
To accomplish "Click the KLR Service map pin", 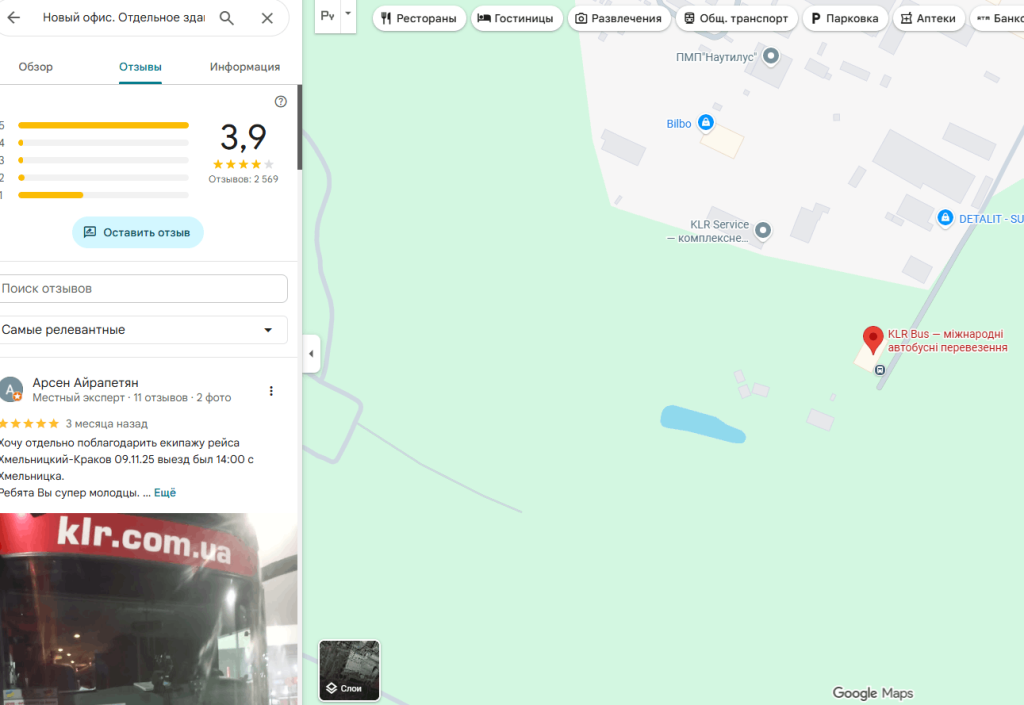I will coord(763,230).
